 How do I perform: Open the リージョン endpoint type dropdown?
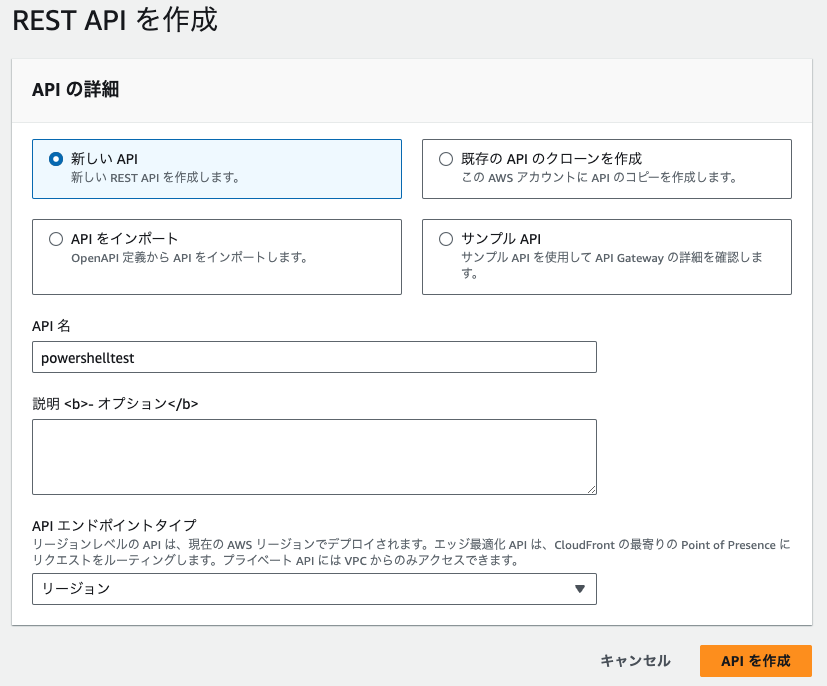point(314,589)
